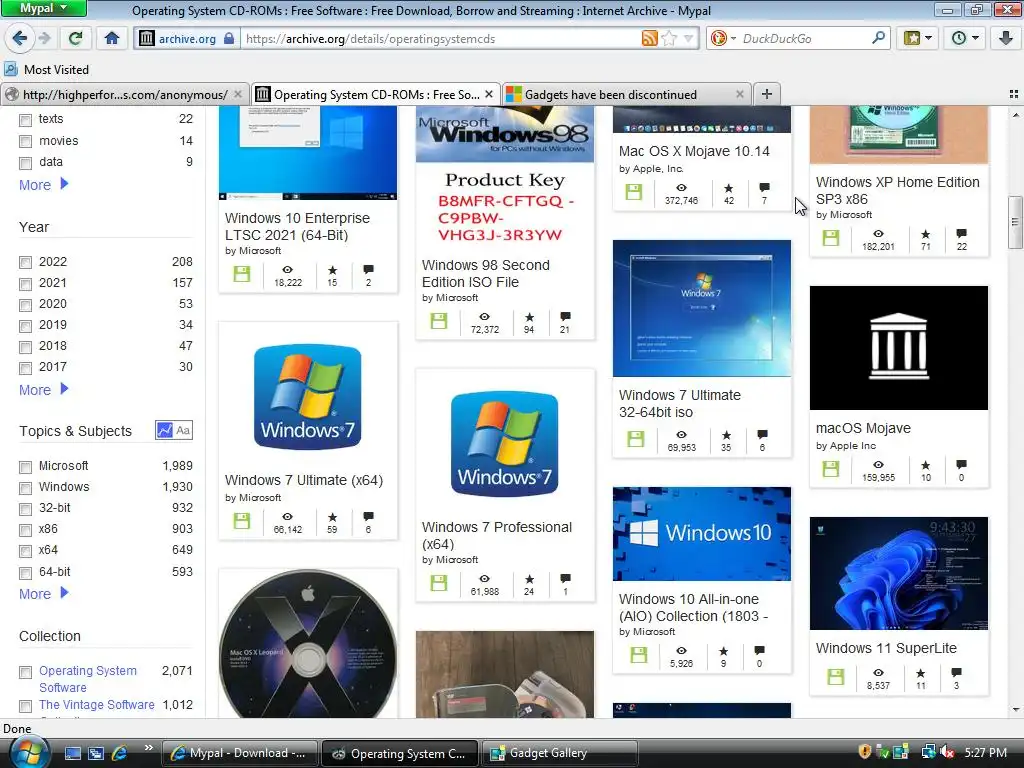This screenshot has height=768, width=1024.
Task: Click the scrollbar up arrow
Action: (1015, 115)
